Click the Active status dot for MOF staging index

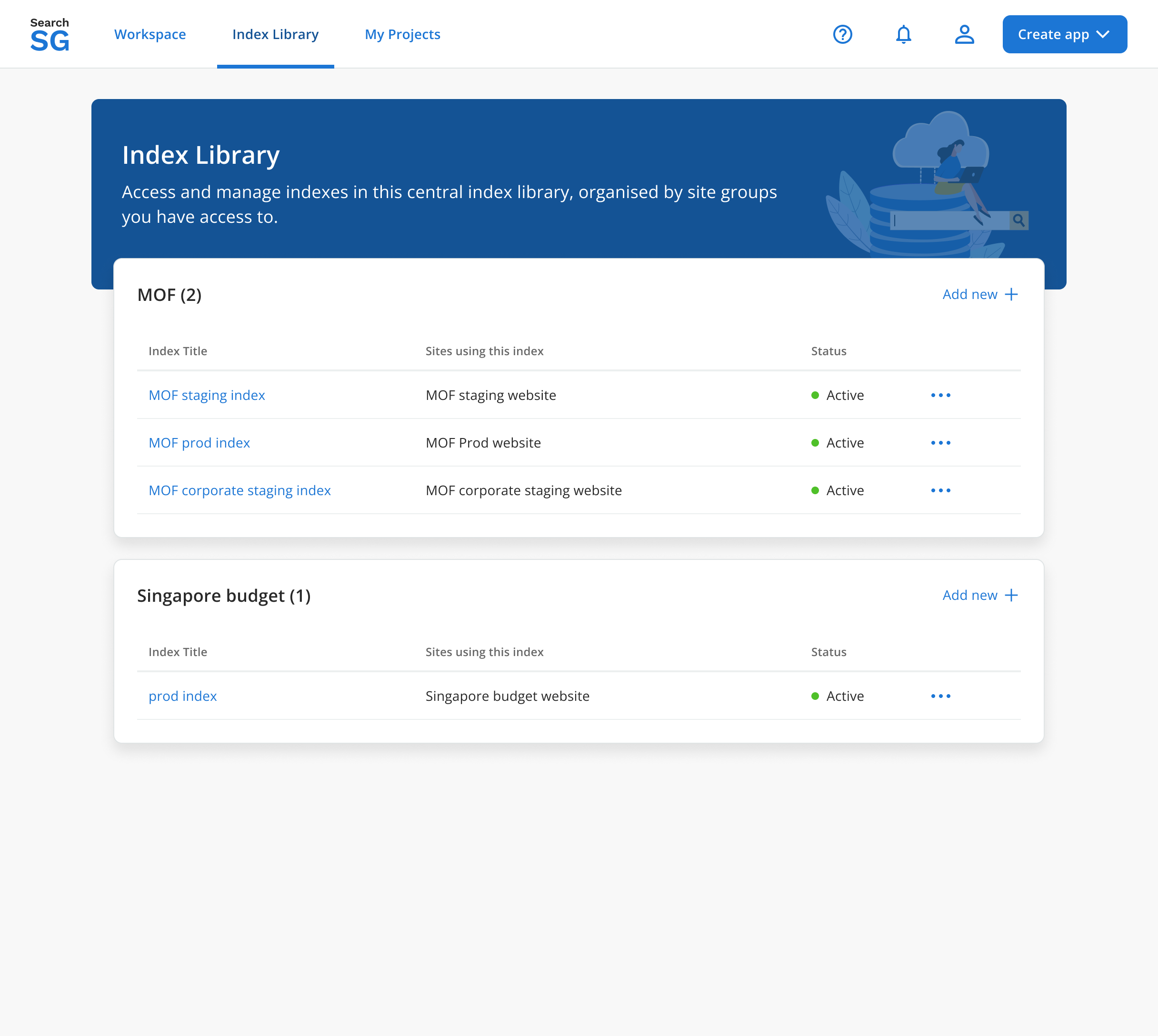pyautogui.click(x=816, y=395)
